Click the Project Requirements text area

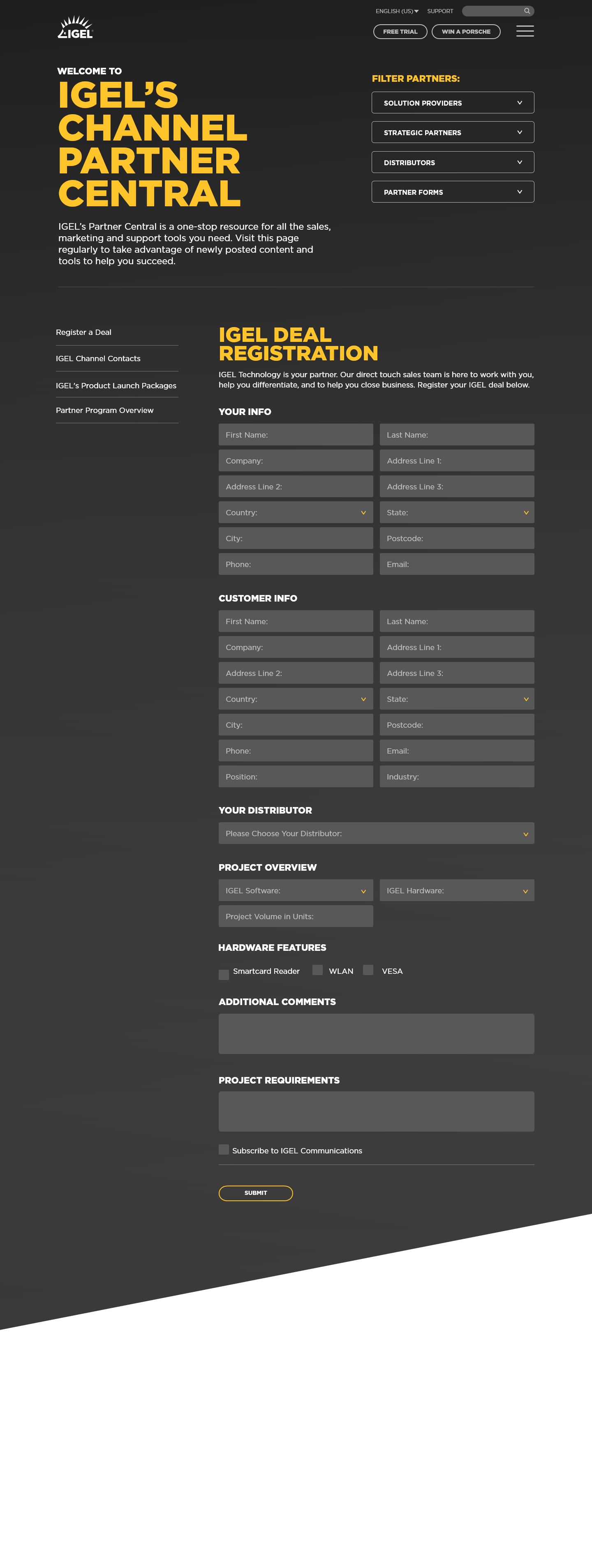pyautogui.click(x=377, y=1111)
